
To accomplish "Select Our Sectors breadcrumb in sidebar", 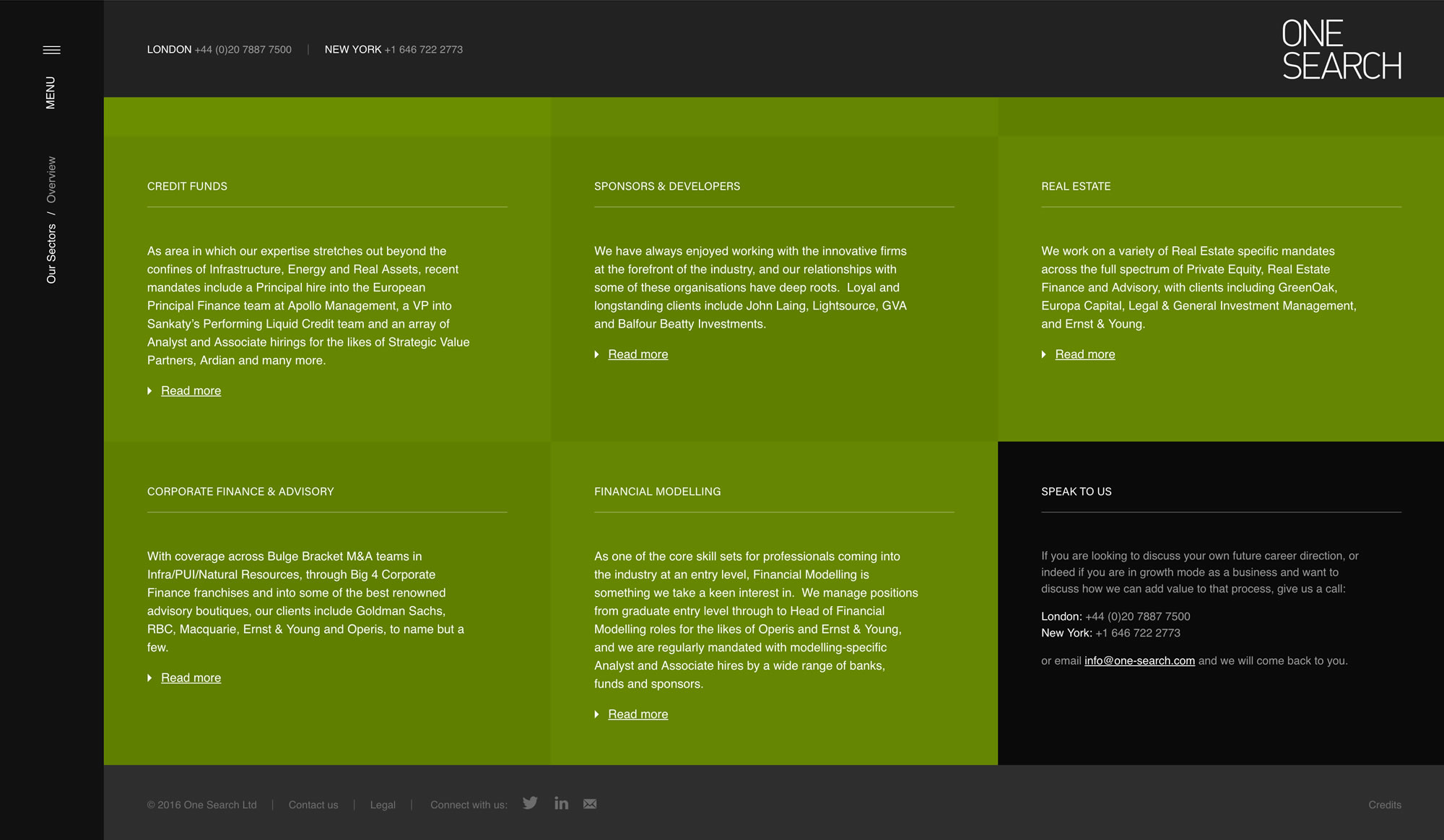I will pos(51,253).
